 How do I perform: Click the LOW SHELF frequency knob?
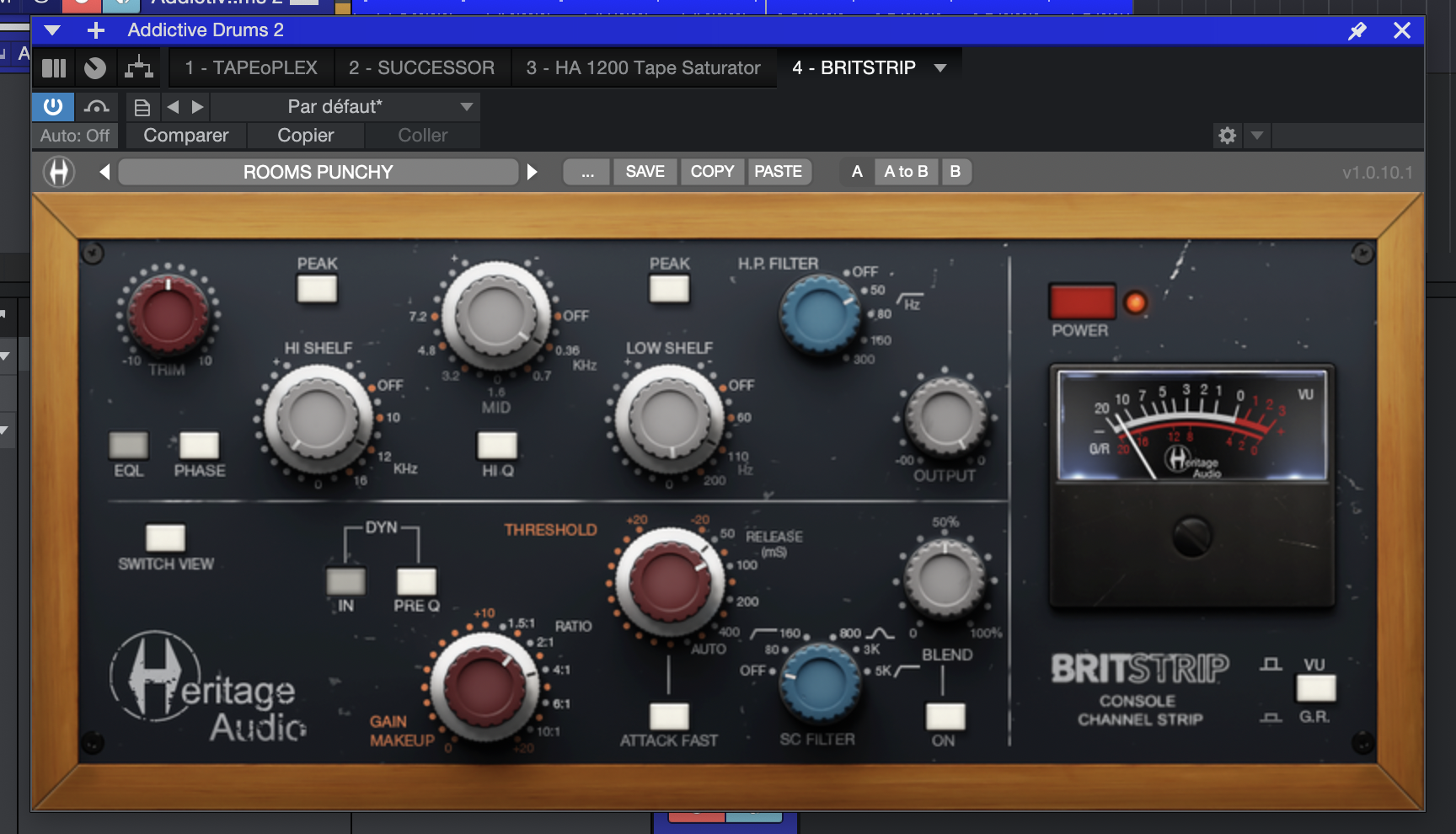(x=670, y=419)
